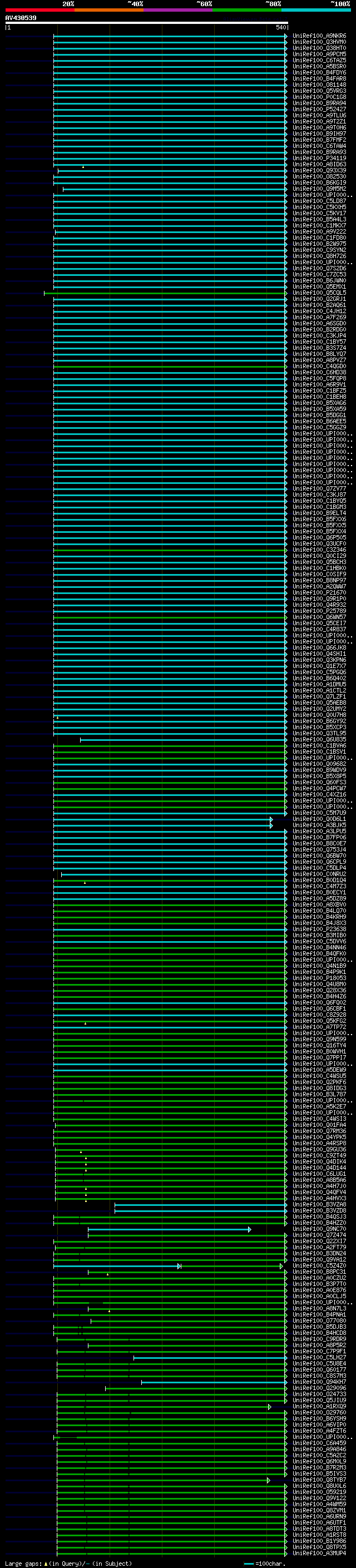Open UniRef100_P18053 hit
The image size is (356, 1568).
319,977
